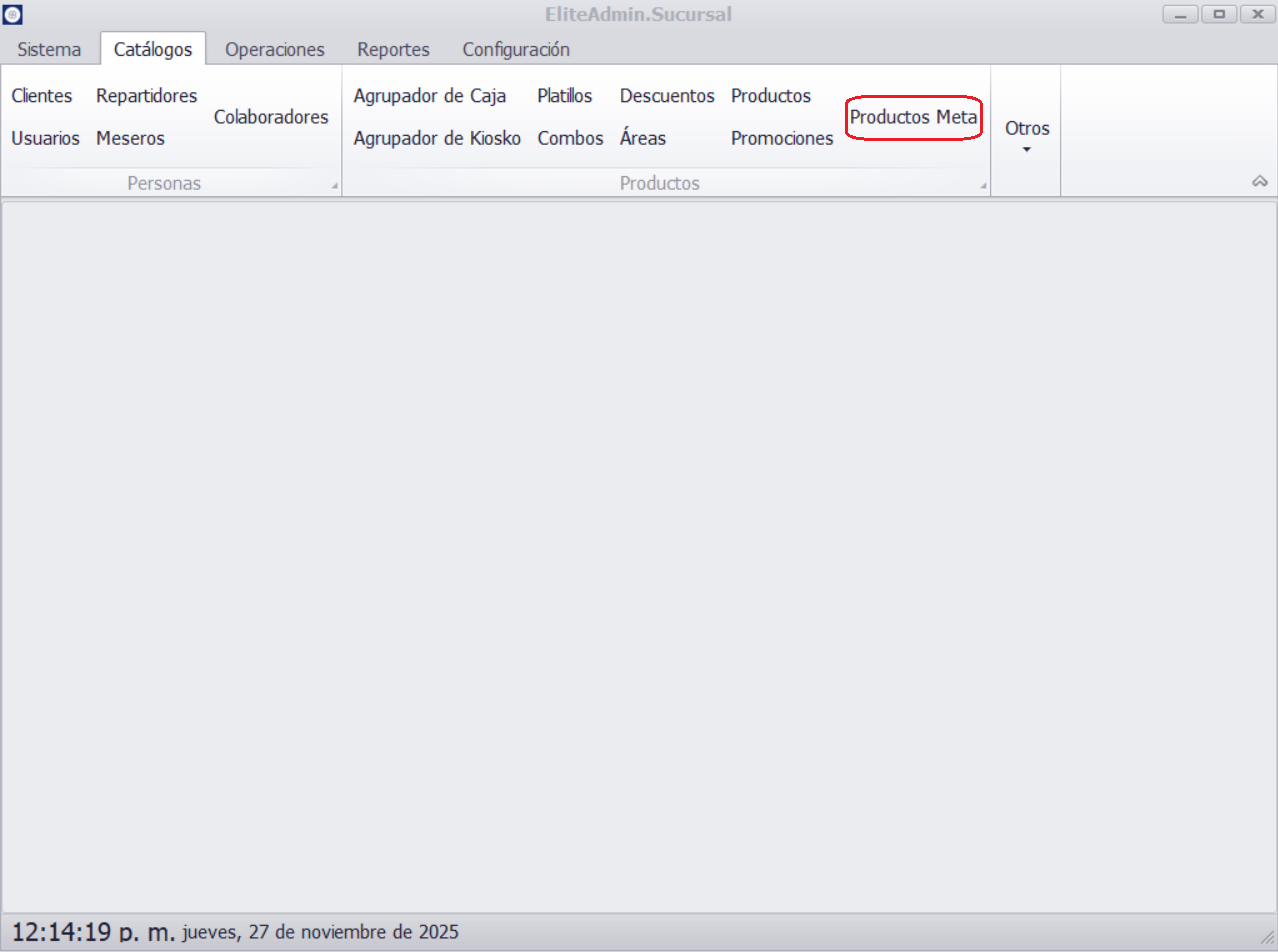Viewport: 1278px width, 952px height.
Task: Collapse the ribbon with the chevron icon
Action: [1260, 181]
